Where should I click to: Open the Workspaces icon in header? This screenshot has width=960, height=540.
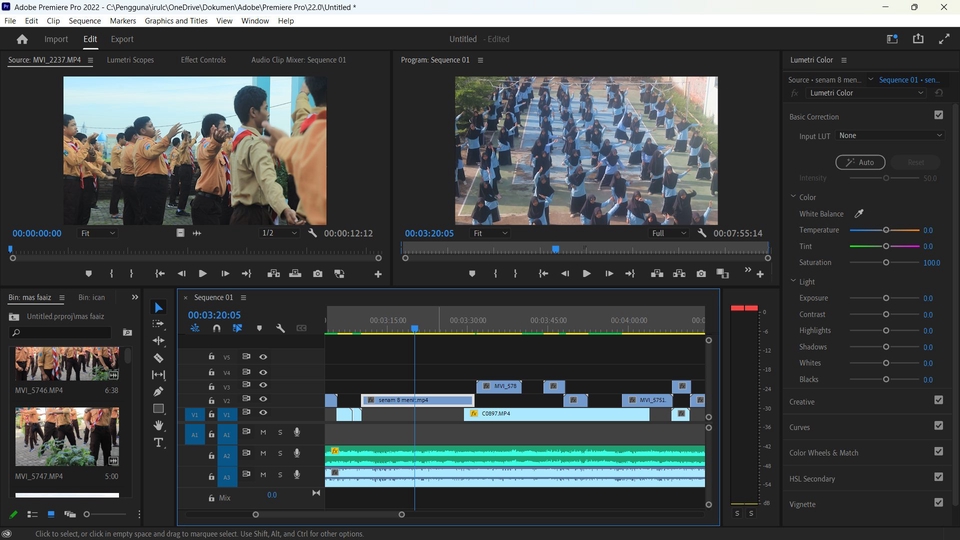point(892,39)
